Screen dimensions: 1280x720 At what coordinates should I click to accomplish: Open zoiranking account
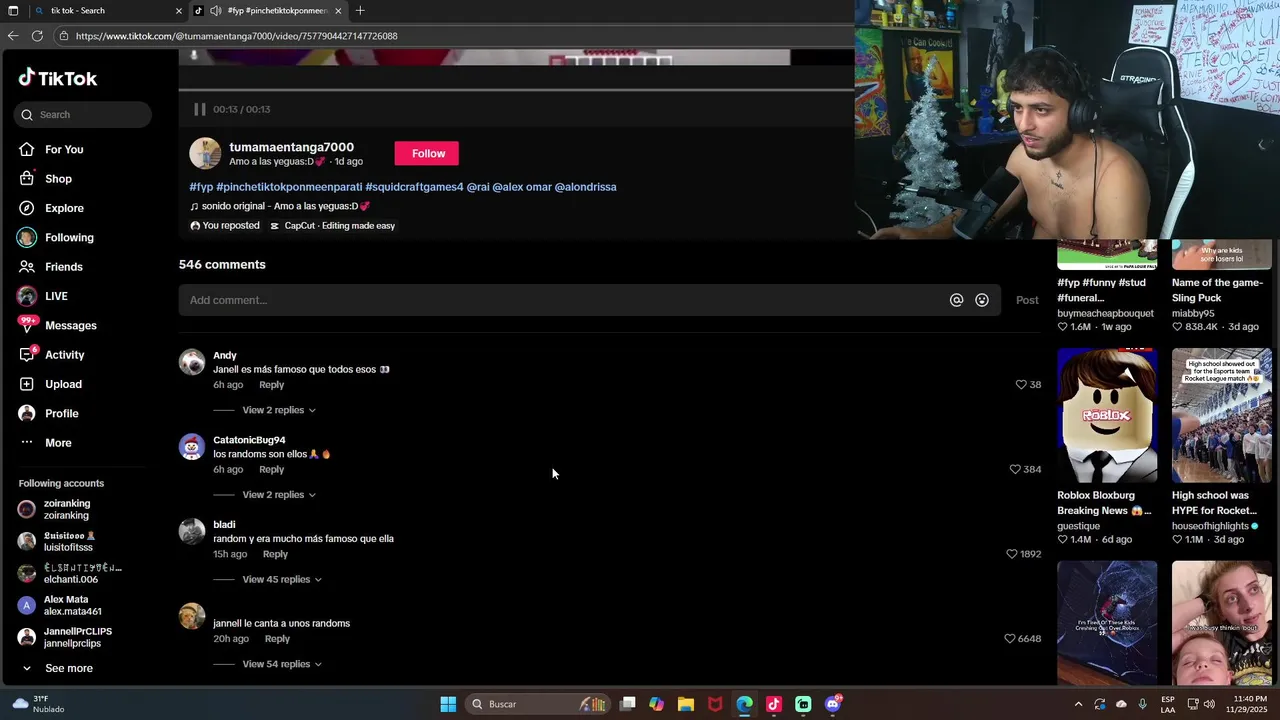(66, 509)
